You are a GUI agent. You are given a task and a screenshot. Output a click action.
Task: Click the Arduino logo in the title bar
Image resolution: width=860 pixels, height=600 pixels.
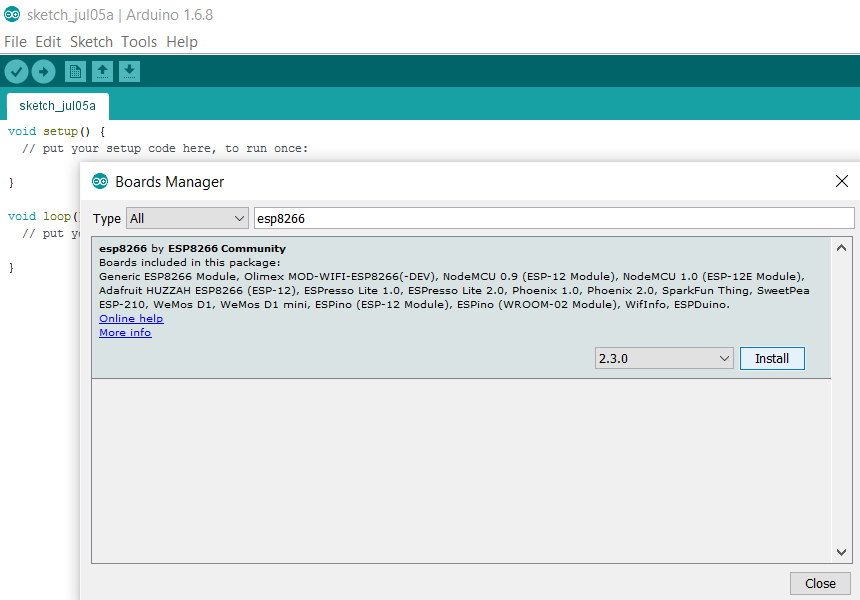coord(12,14)
